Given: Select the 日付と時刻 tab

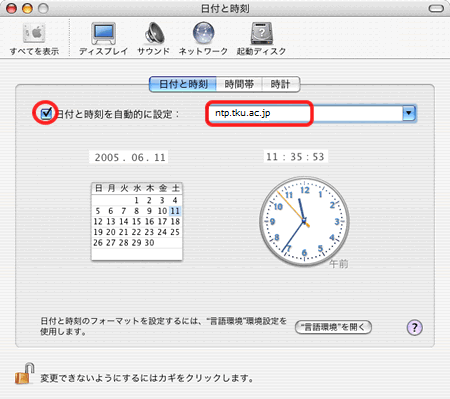Looking at the screenshot, I should pos(183,84).
